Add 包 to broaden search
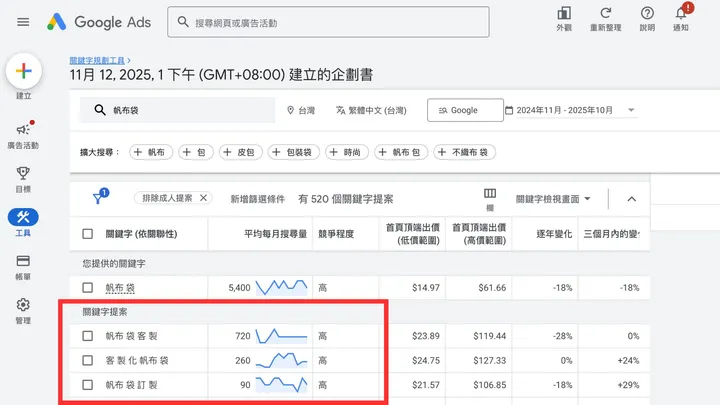Viewport: 720px width, 405px height. pyautogui.click(x=196, y=152)
